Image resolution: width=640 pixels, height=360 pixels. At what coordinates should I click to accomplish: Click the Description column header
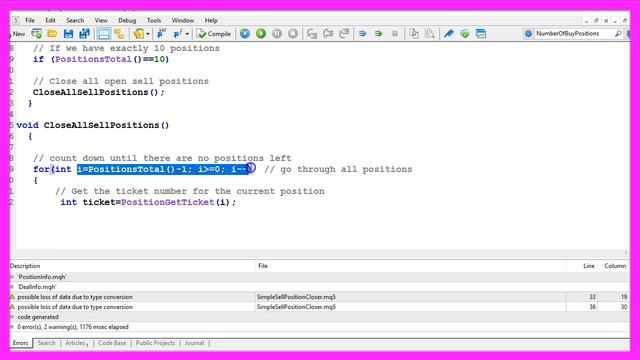click(132, 266)
